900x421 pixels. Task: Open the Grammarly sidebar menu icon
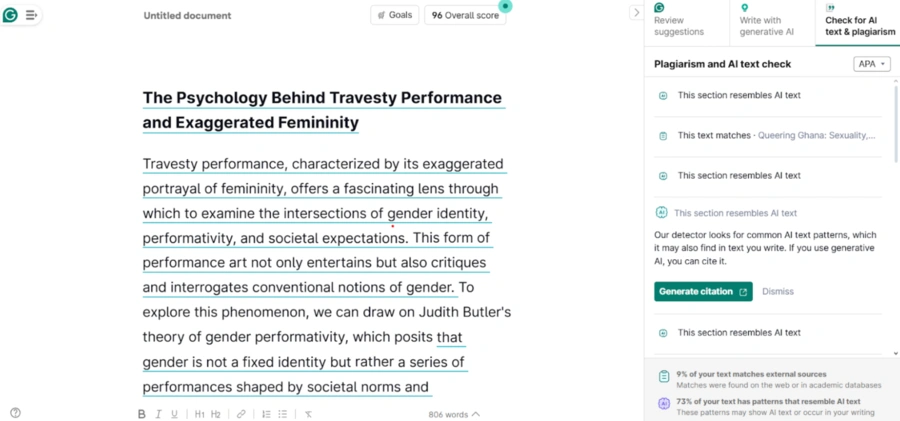[x=31, y=15]
